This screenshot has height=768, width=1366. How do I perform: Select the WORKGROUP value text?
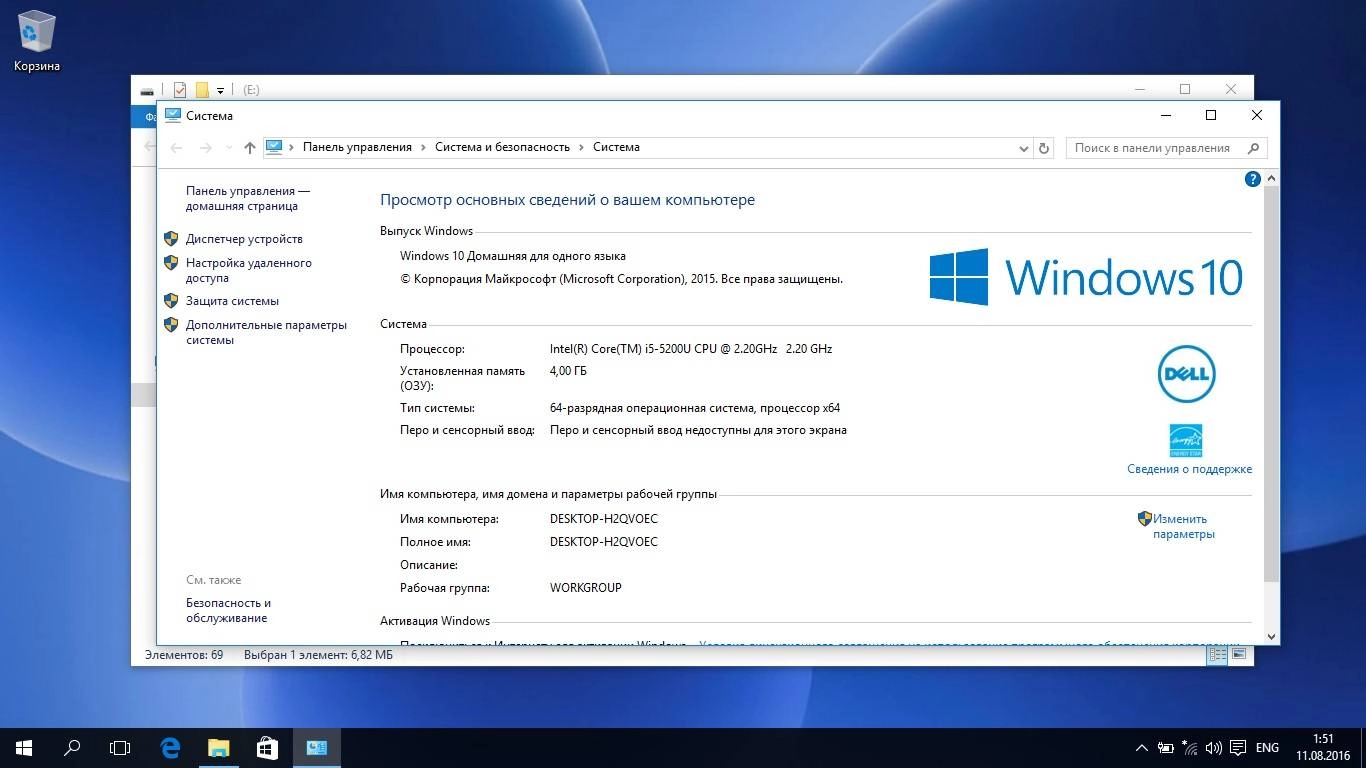pos(586,588)
